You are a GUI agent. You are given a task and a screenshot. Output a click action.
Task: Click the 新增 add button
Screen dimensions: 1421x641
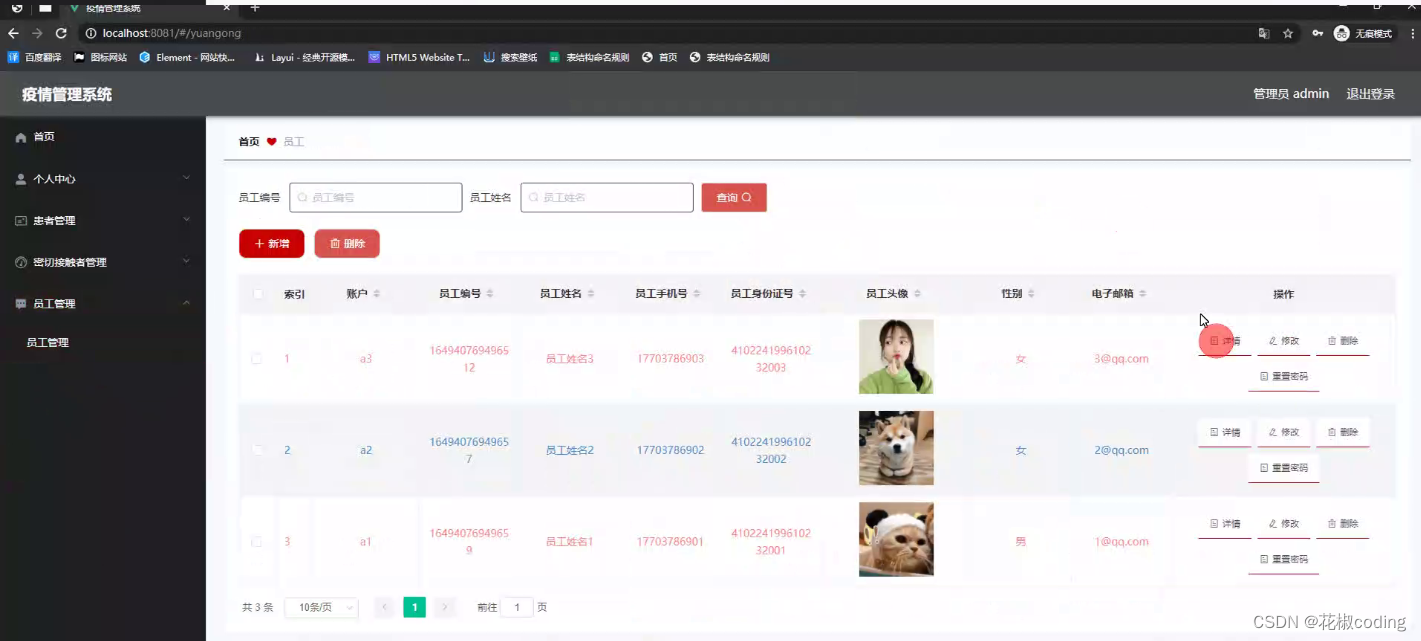click(272, 244)
